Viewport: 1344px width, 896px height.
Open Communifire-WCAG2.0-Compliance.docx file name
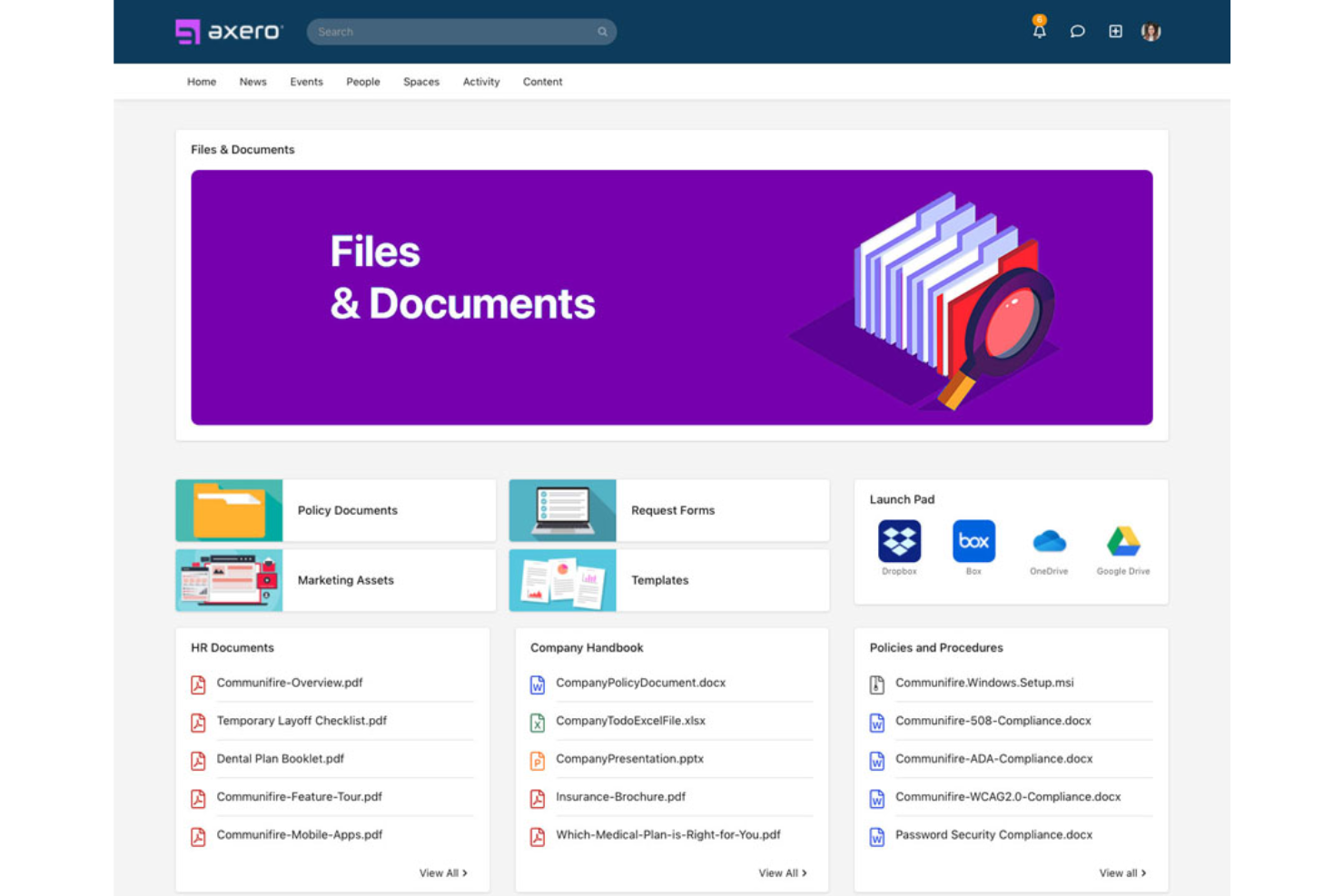(x=1008, y=797)
